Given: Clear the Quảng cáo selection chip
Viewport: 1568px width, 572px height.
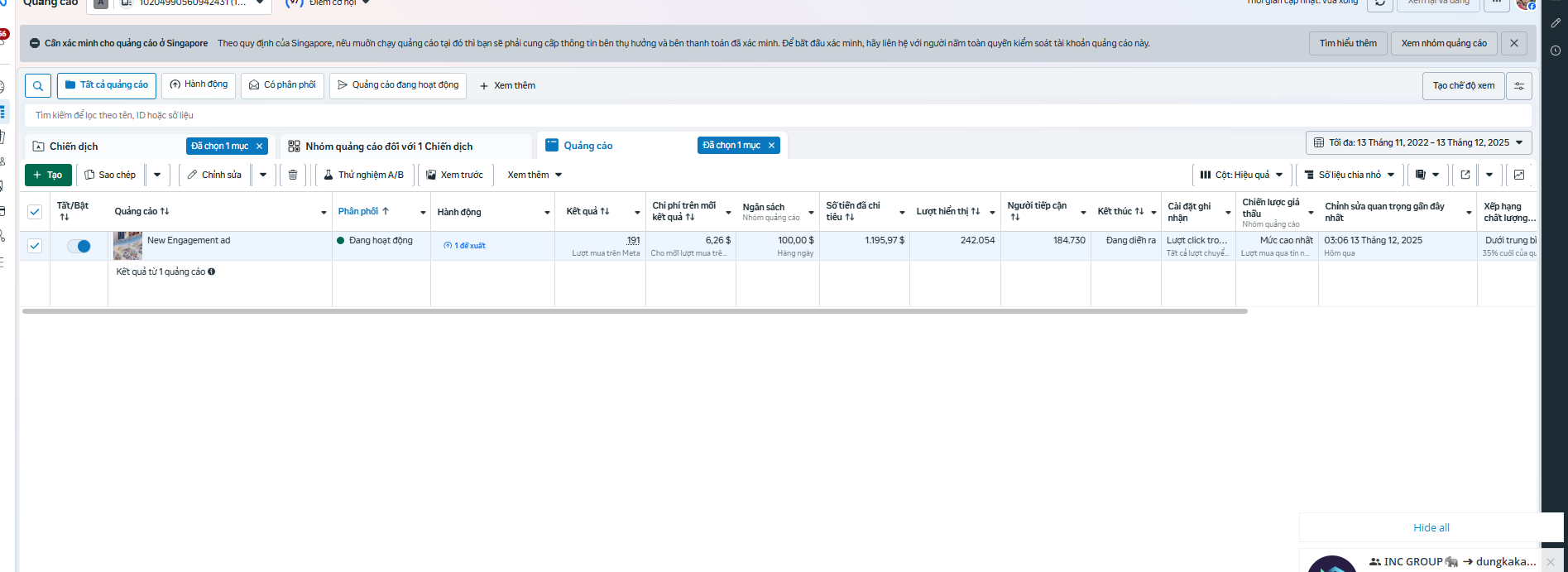Looking at the screenshot, I should click(x=772, y=145).
